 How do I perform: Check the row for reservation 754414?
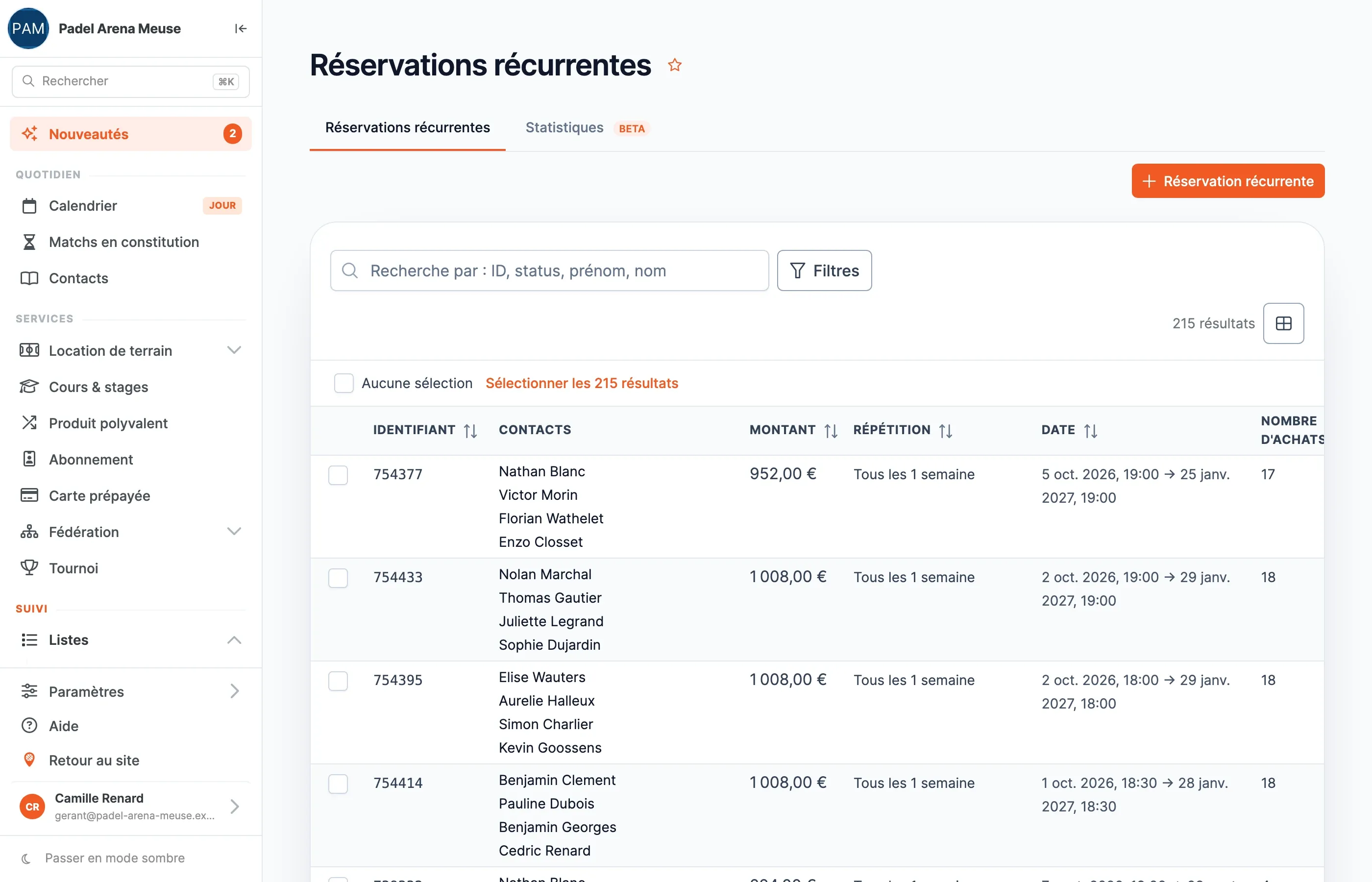(338, 784)
